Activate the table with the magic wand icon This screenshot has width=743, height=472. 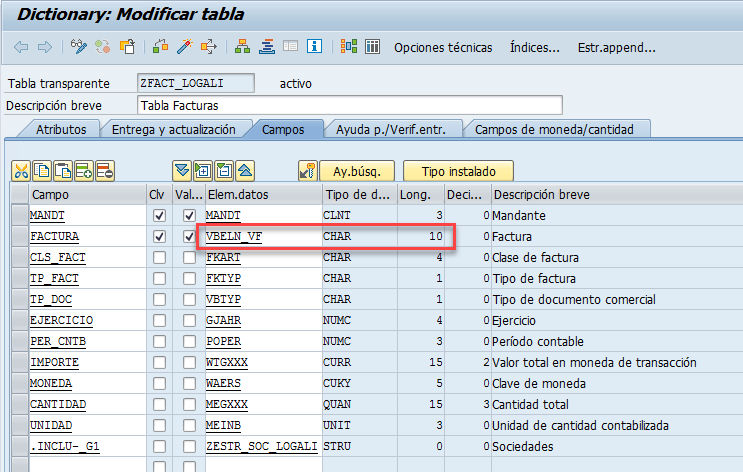pyautogui.click(x=184, y=46)
